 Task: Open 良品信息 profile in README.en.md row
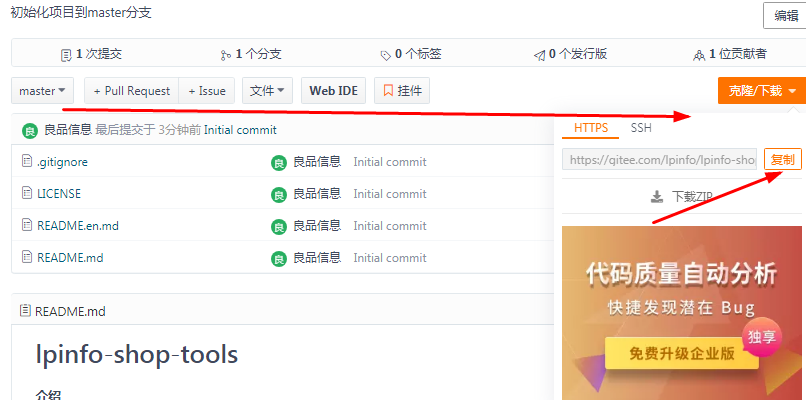317,226
